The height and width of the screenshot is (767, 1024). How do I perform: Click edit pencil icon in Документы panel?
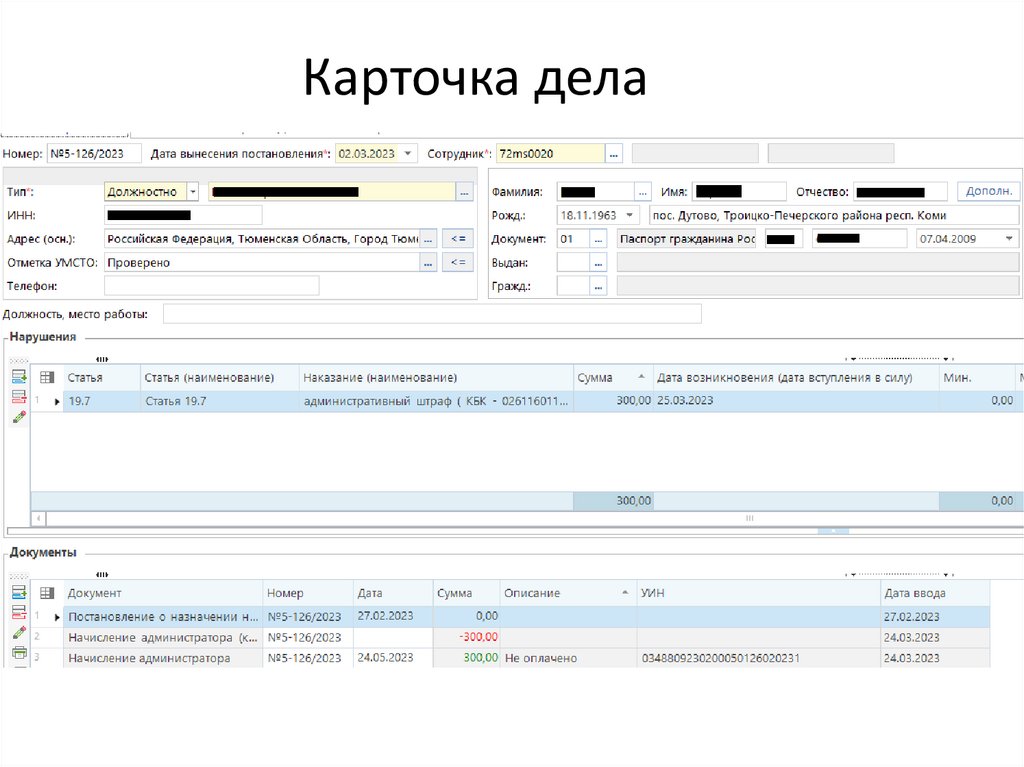[x=18, y=633]
